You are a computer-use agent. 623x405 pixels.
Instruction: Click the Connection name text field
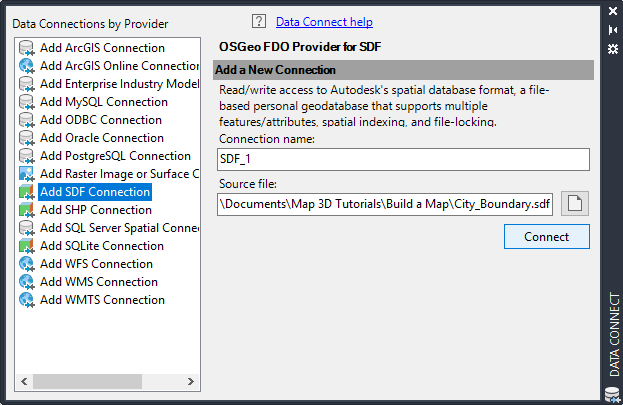402,160
